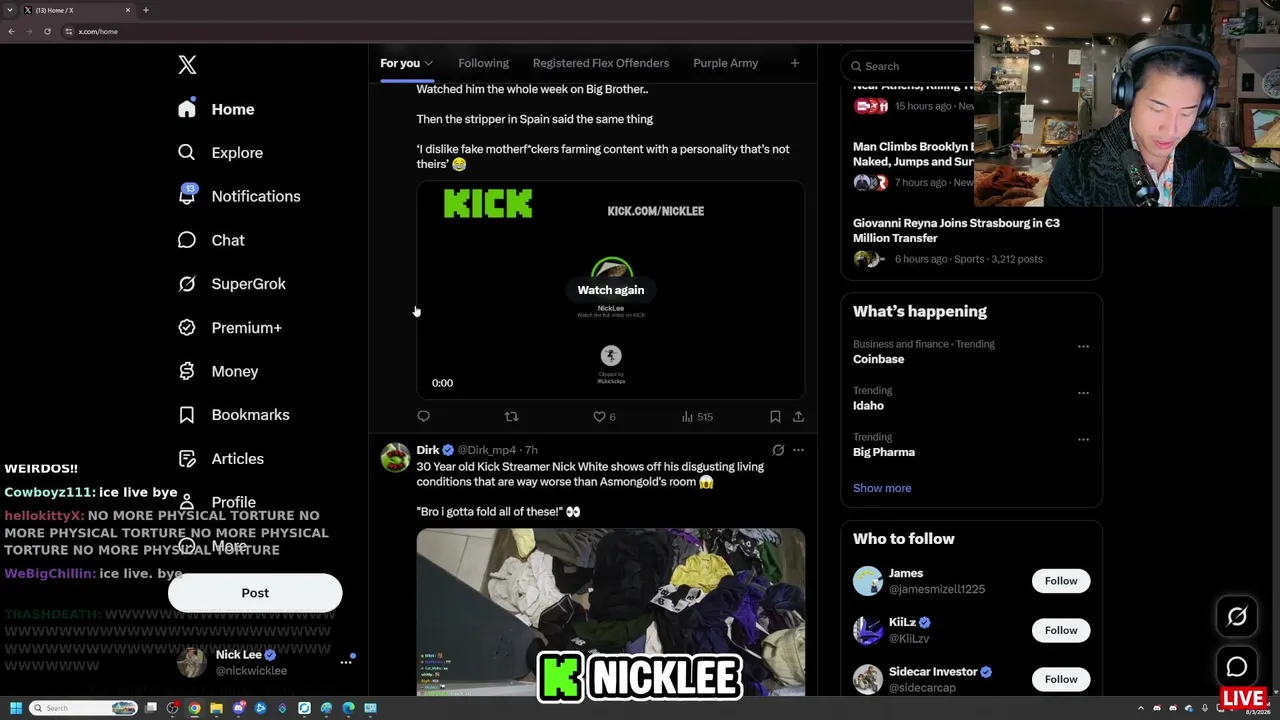Screen dimensions: 1280x720
Task: Add a new timeline tab
Action: tap(795, 63)
